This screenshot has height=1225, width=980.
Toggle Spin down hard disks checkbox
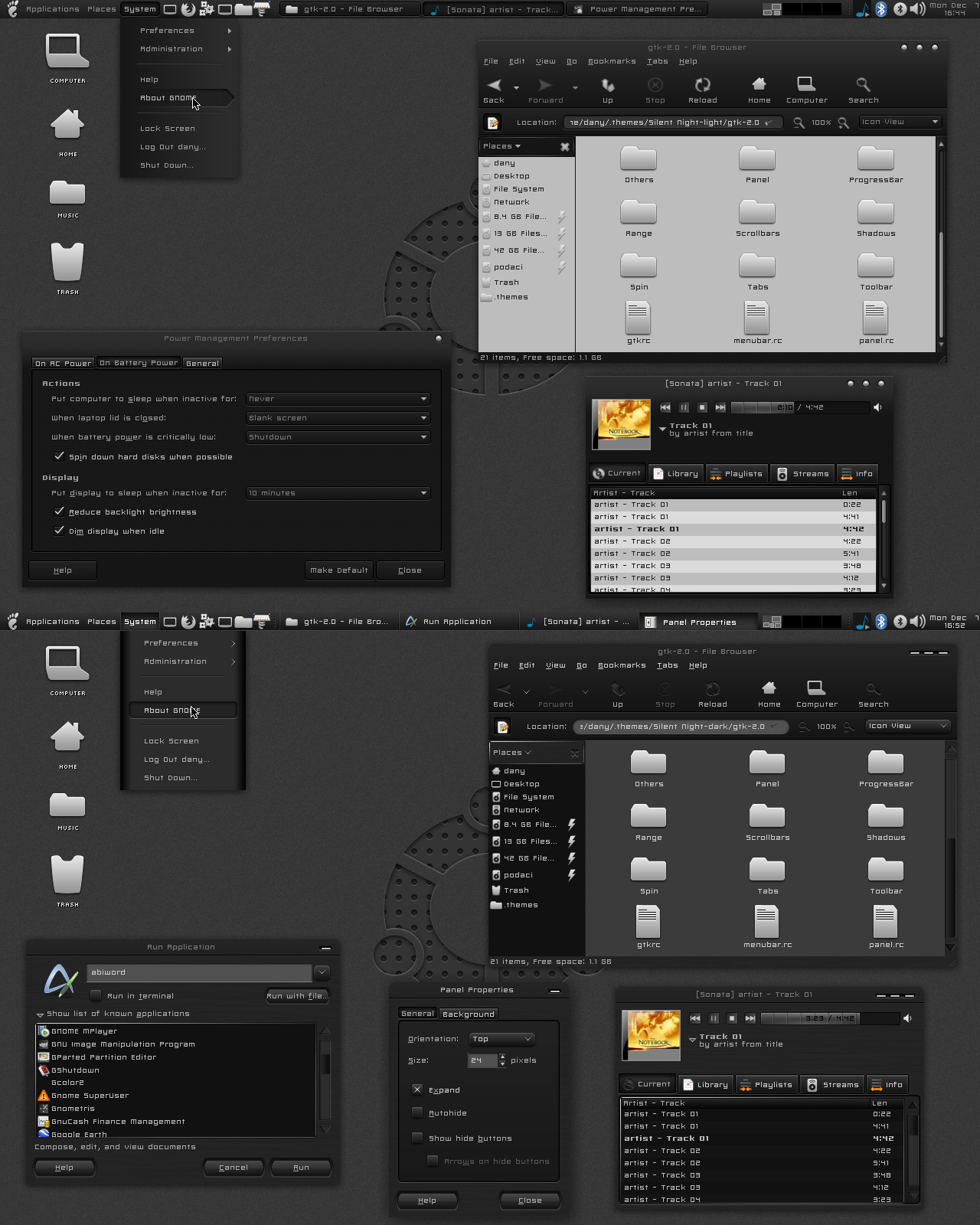click(x=59, y=456)
